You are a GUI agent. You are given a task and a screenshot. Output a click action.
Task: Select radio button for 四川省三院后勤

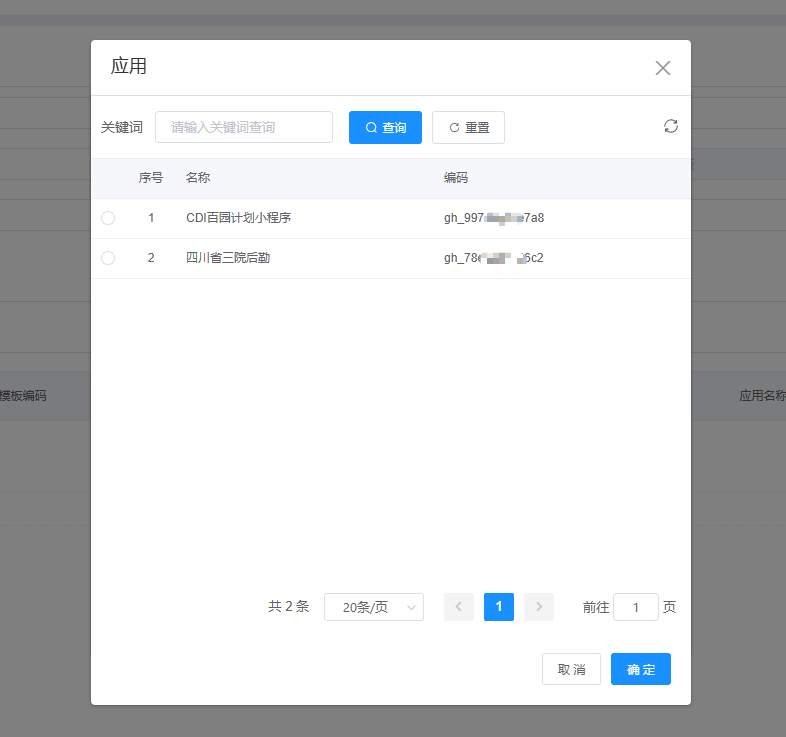click(x=108, y=258)
